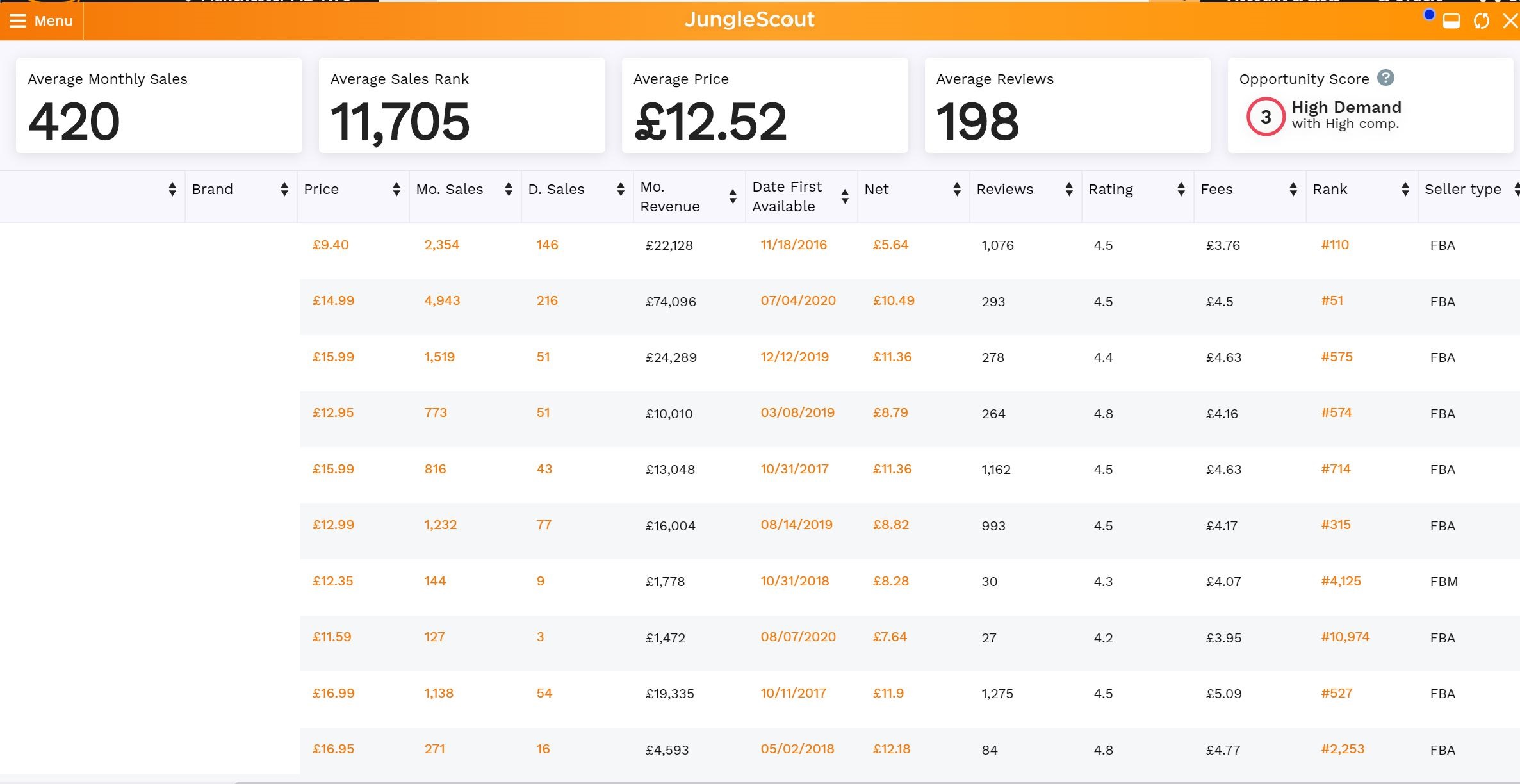Click the refresh results icon
The width and height of the screenshot is (1520, 784).
1481,21
